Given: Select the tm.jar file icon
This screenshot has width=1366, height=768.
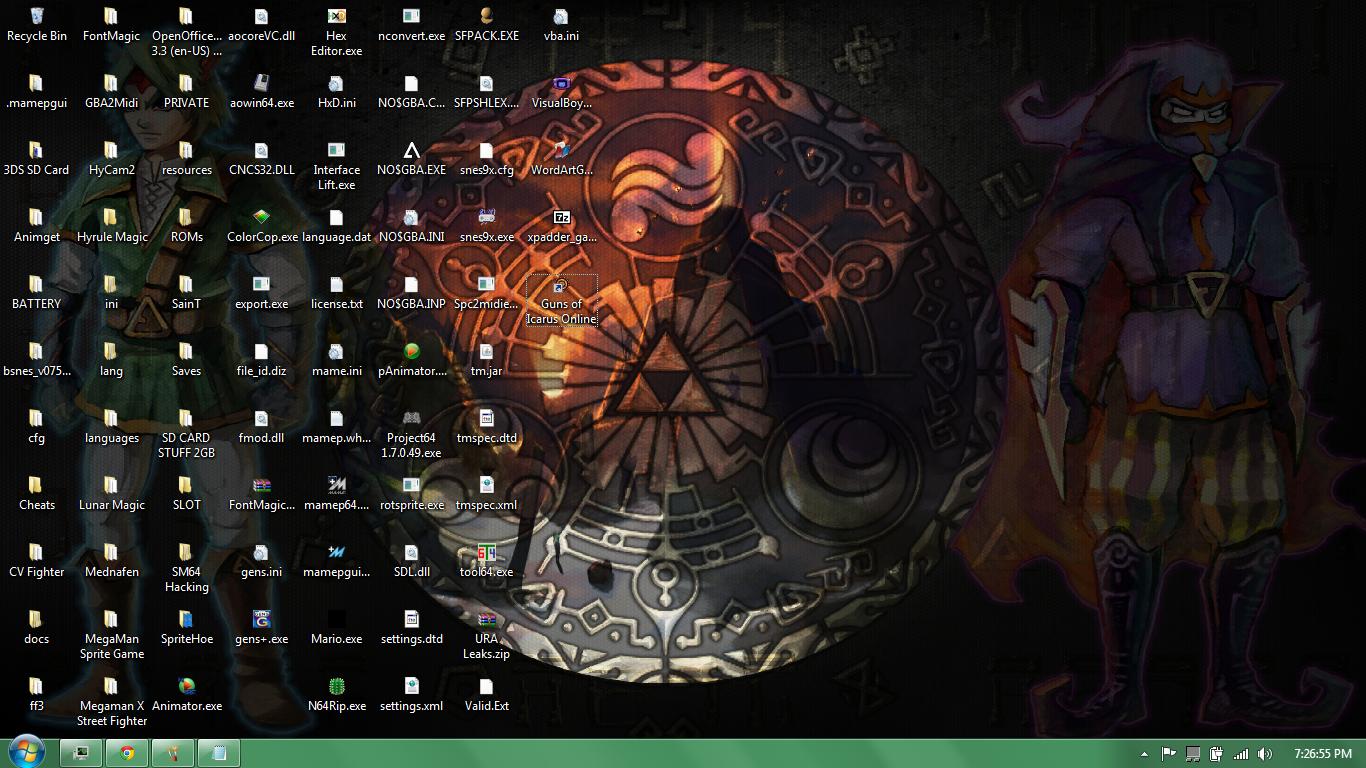Looking at the screenshot, I should [x=486, y=361].
